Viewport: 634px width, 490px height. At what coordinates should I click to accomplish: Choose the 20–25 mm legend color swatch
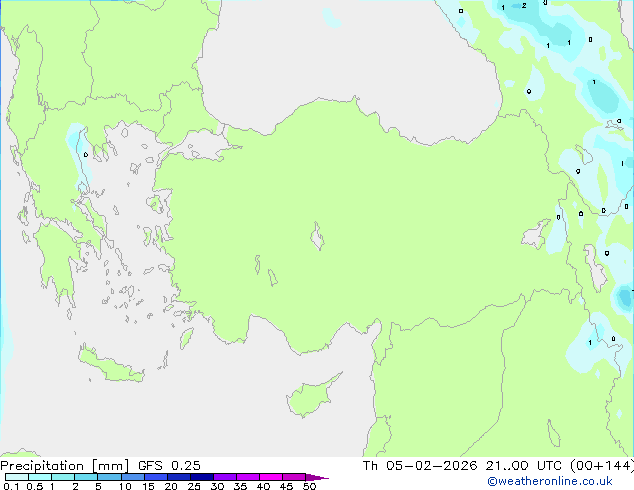click(x=179, y=477)
